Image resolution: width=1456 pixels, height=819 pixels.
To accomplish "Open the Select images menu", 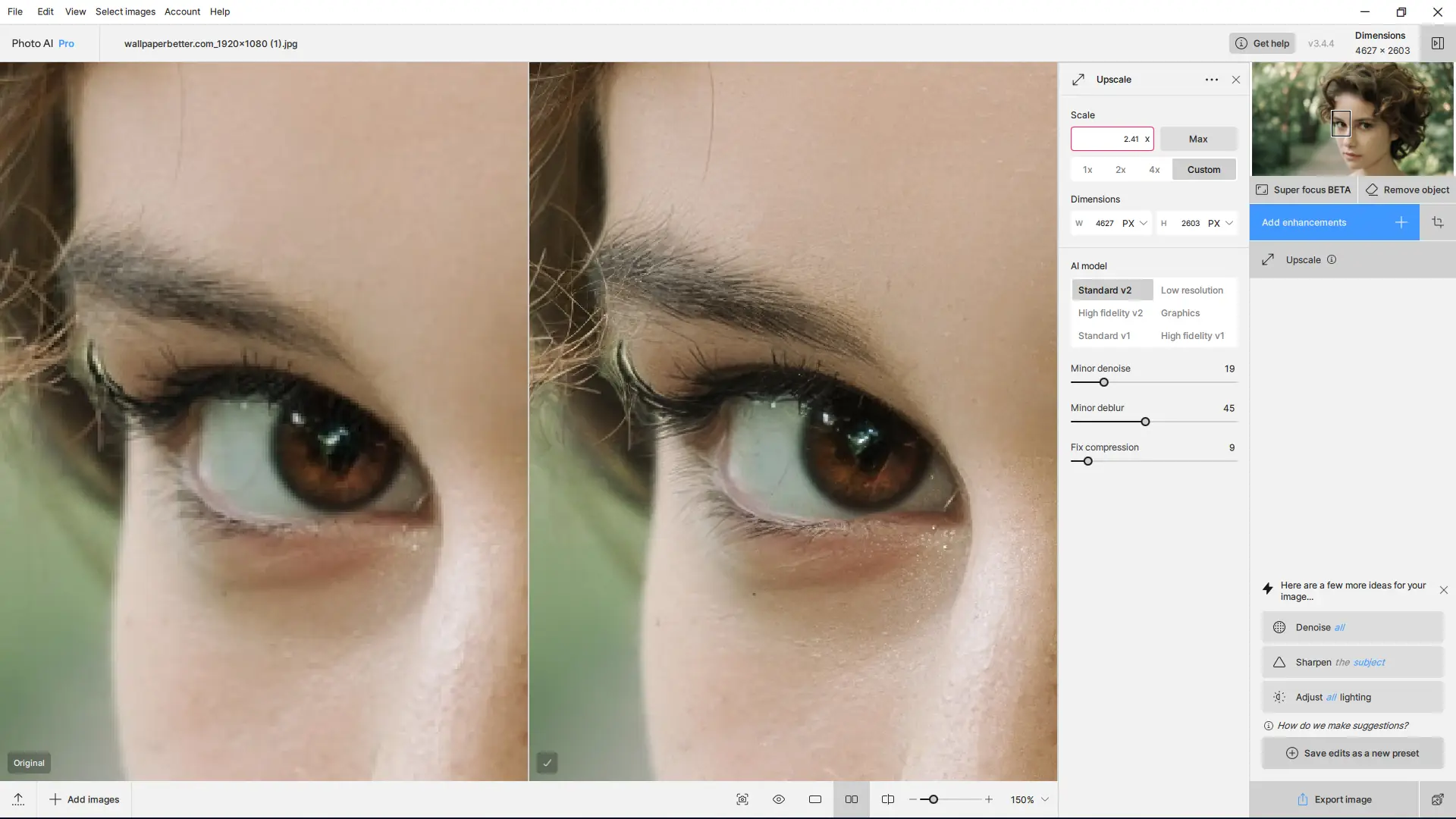I will tap(125, 11).
